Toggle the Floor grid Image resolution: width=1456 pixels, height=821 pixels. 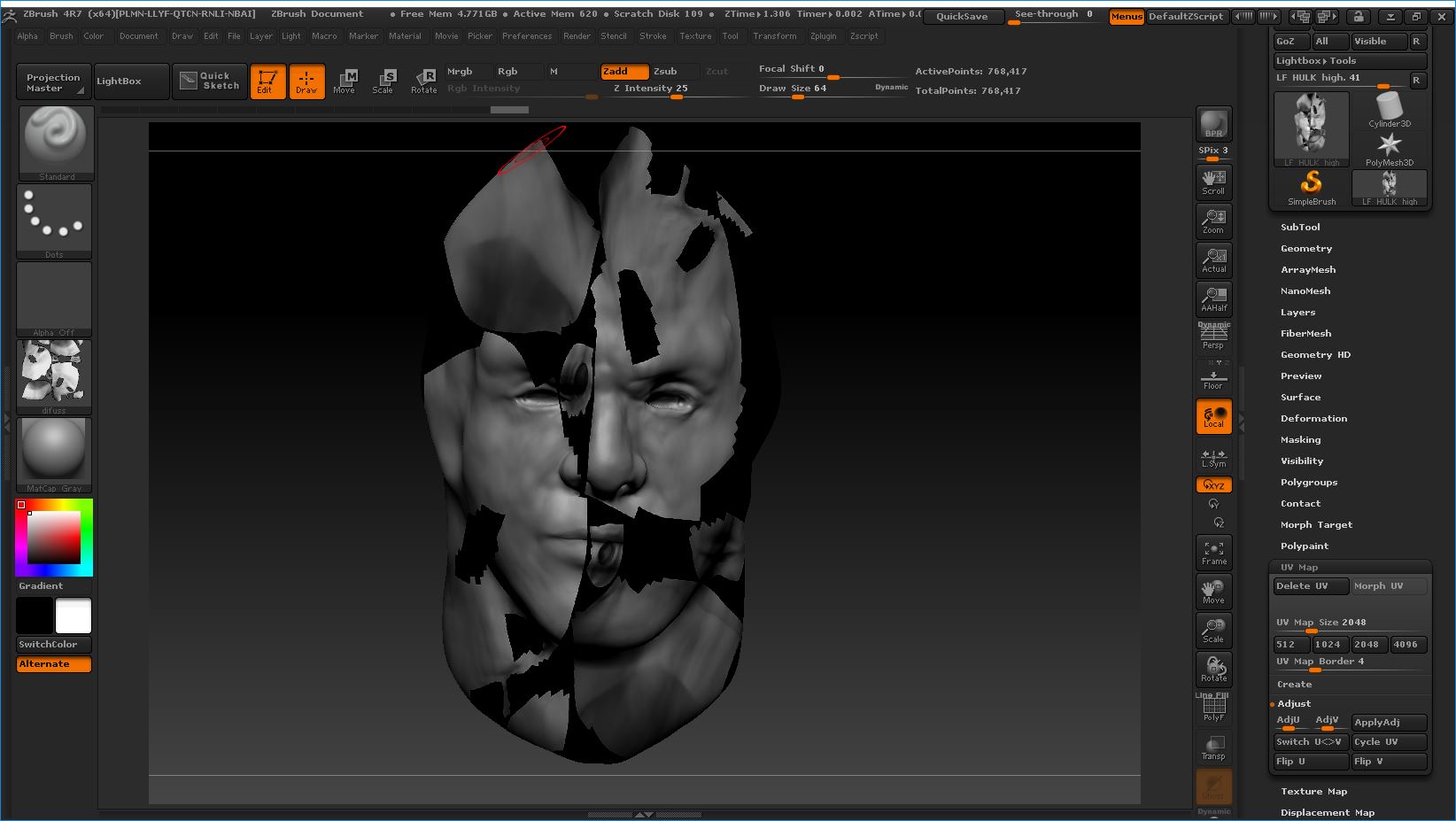1213,376
